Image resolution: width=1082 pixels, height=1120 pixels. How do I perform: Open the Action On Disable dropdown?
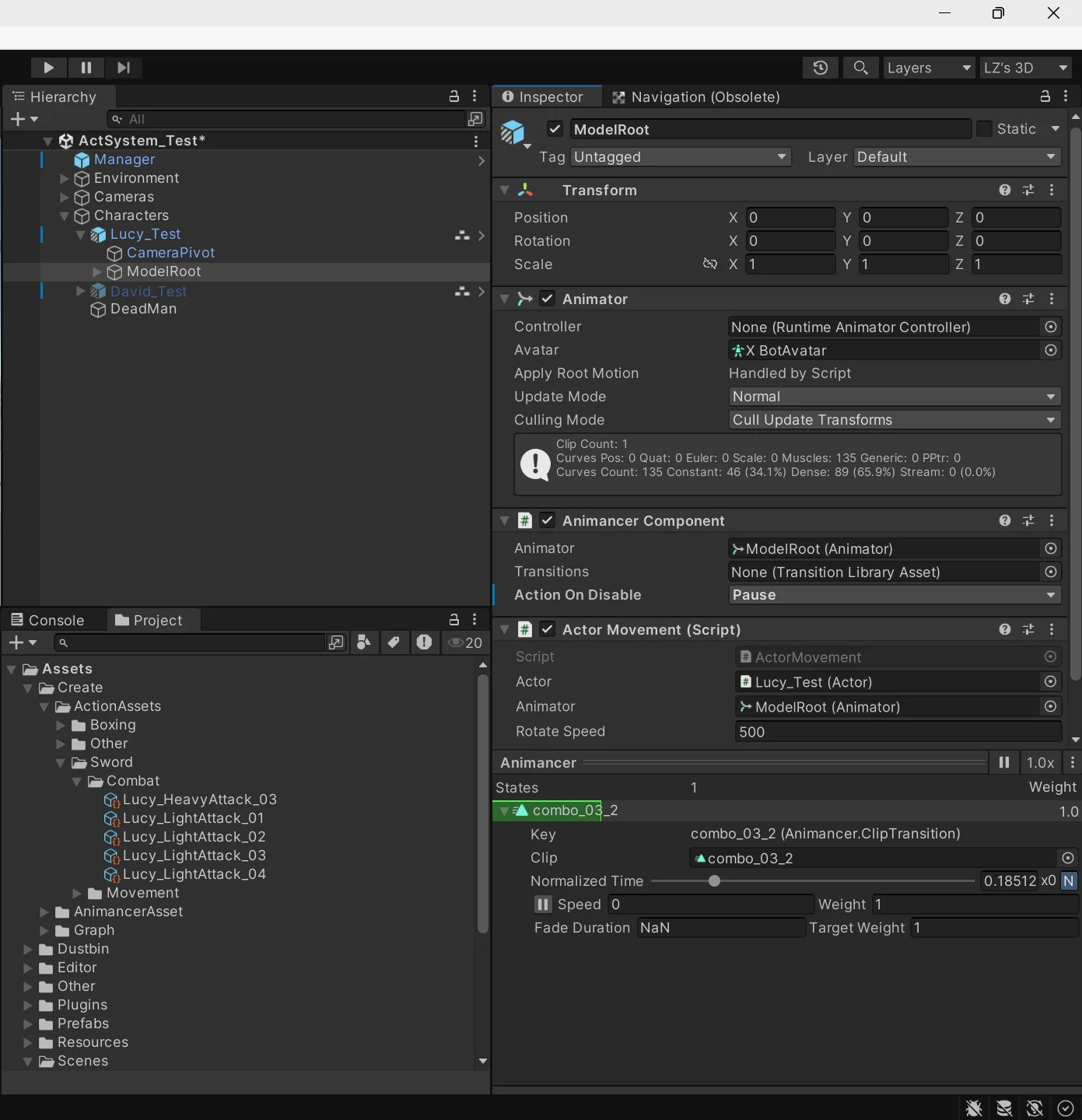pyautogui.click(x=895, y=595)
